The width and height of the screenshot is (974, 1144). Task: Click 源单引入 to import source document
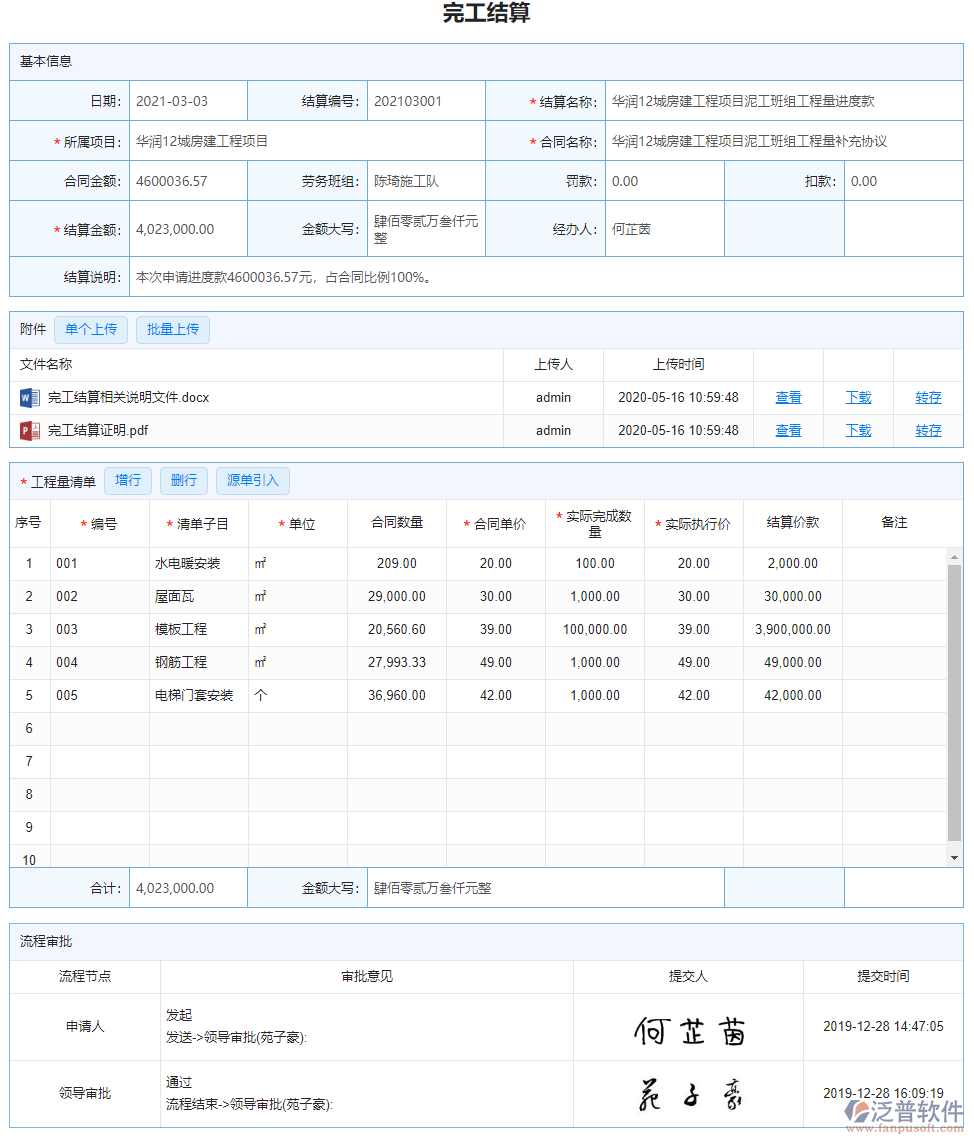click(x=252, y=481)
